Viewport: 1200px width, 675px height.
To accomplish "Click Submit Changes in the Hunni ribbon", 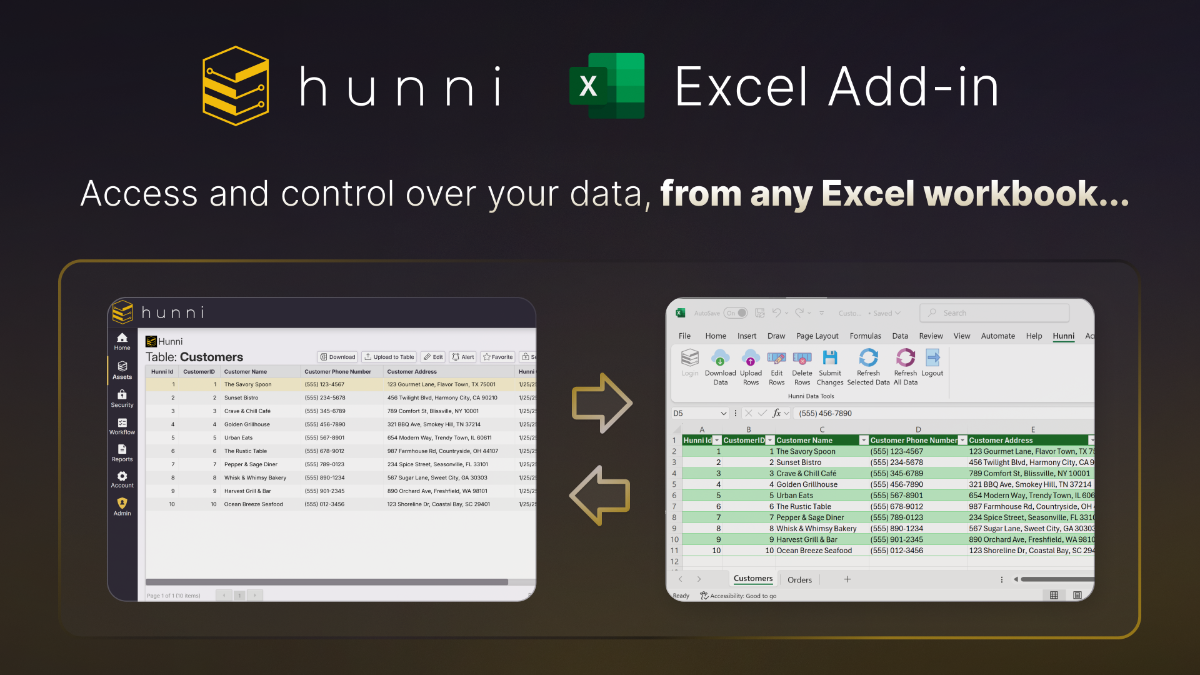I will click(830, 367).
